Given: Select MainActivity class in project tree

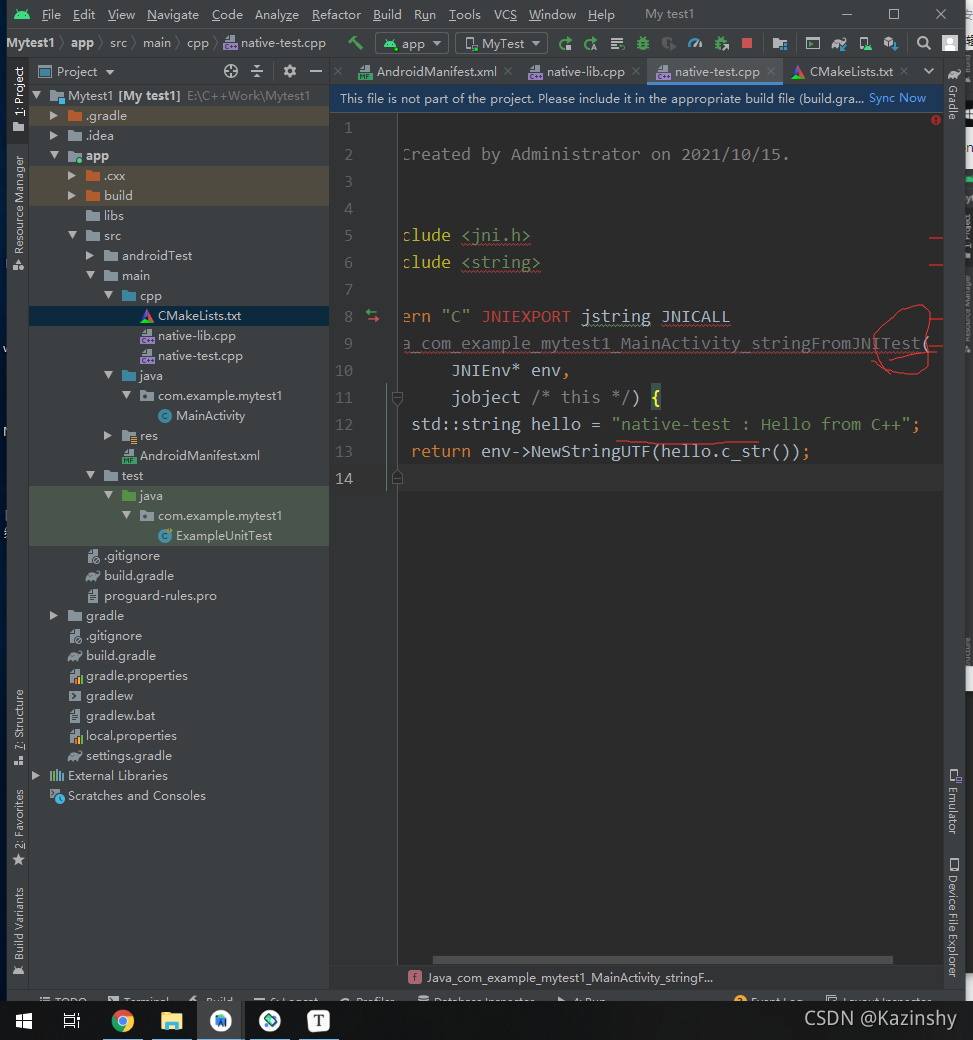Looking at the screenshot, I should tap(179, 416).
